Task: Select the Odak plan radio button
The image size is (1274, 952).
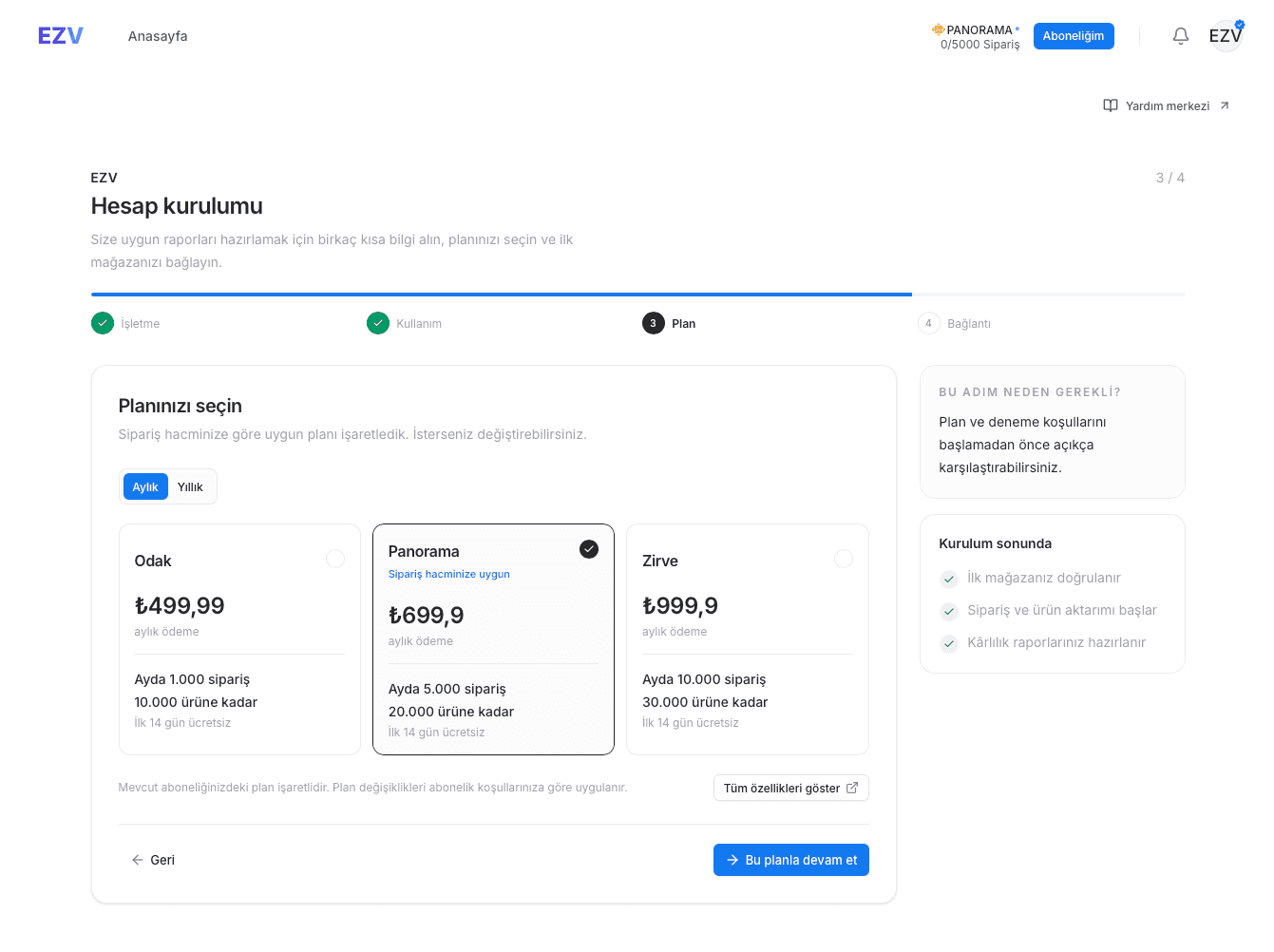Action: coord(335,559)
